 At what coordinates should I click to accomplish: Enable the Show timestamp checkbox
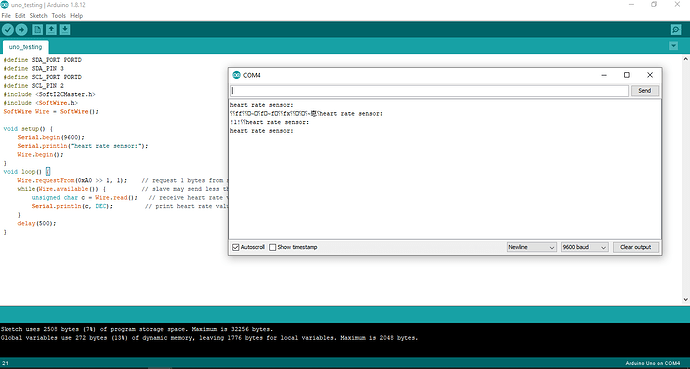tap(273, 247)
